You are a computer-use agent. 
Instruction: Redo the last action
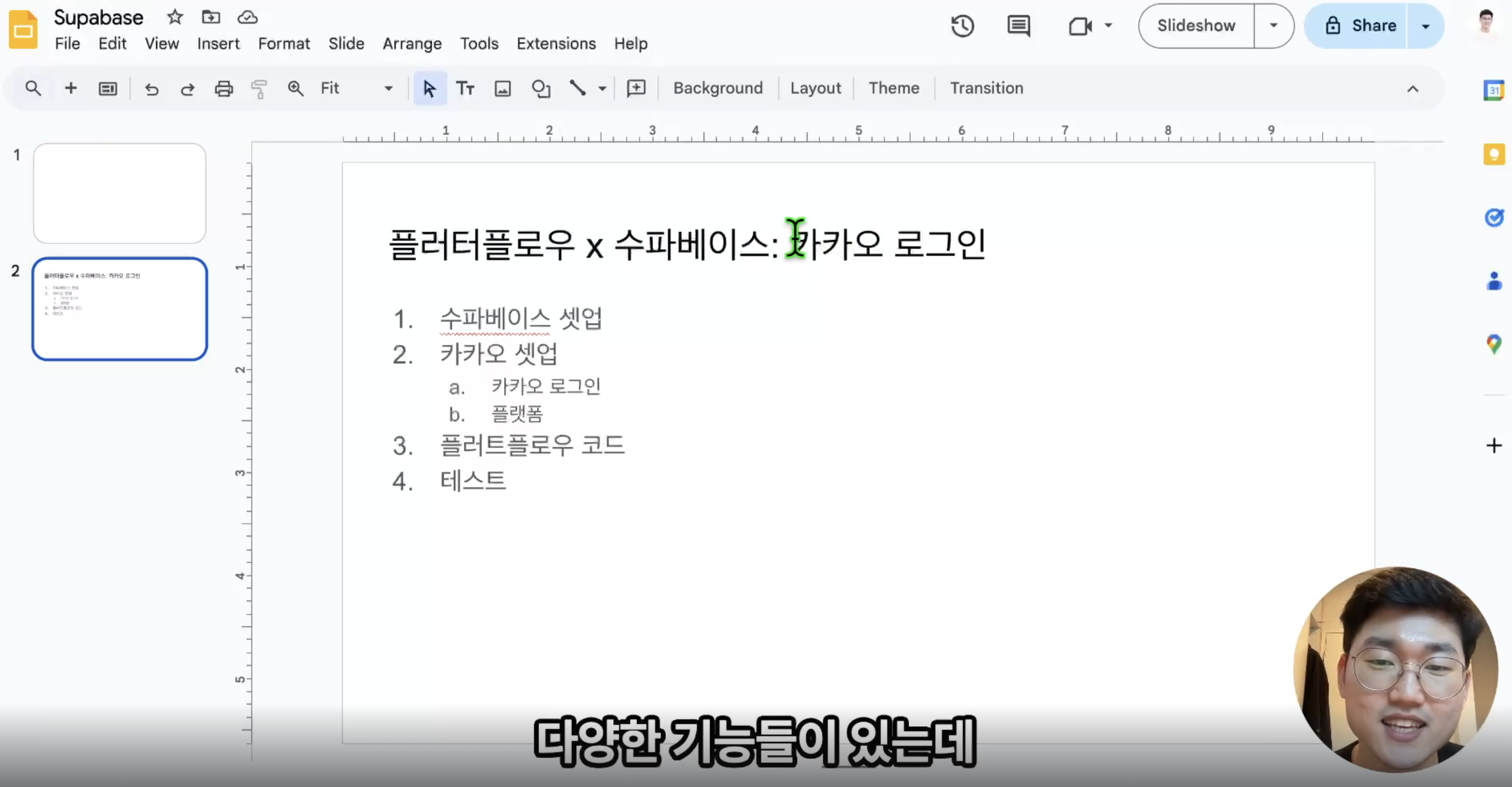tap(187, 89)
